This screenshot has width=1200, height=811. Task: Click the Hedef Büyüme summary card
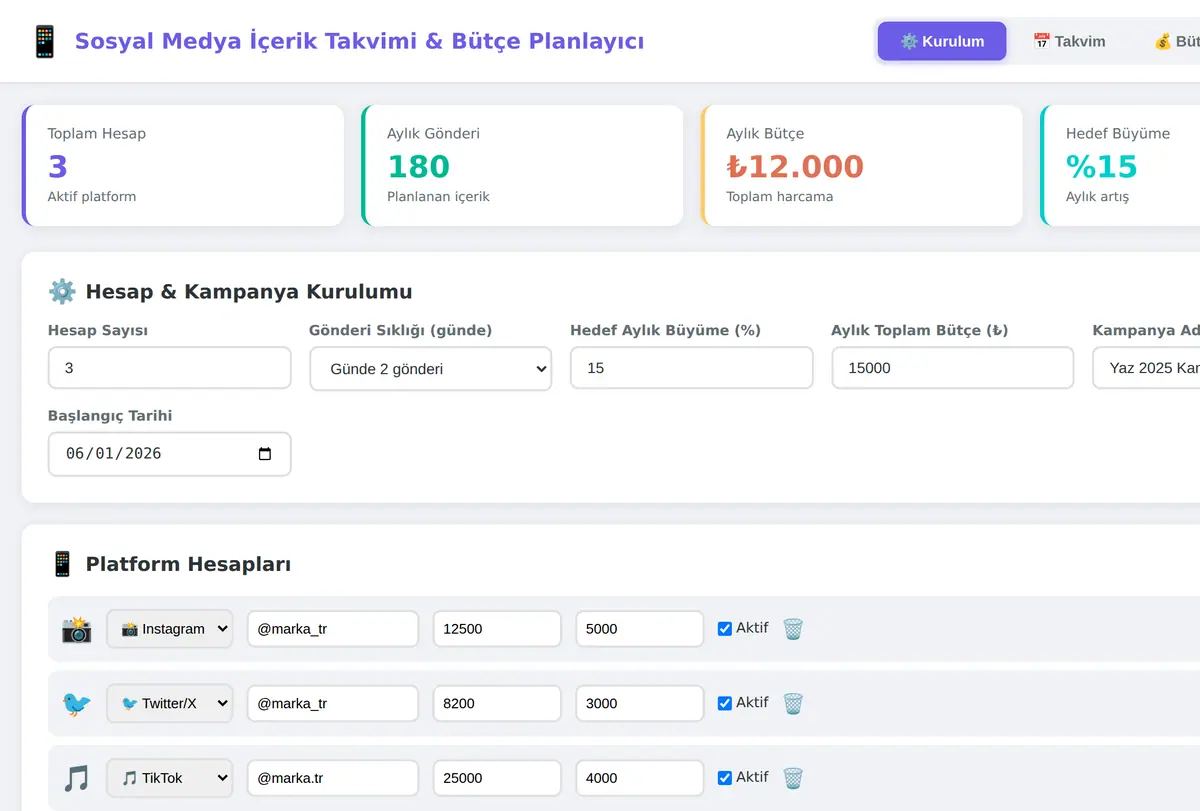pyautogui.click(x=1120, y=165)
